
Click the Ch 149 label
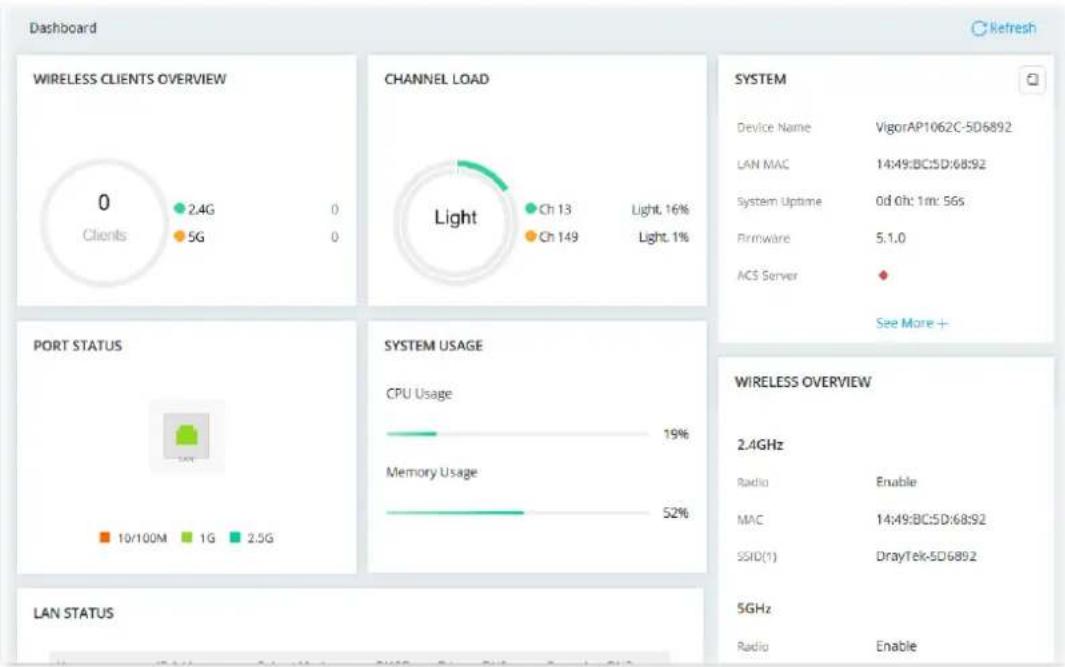[x=558, y=237]
